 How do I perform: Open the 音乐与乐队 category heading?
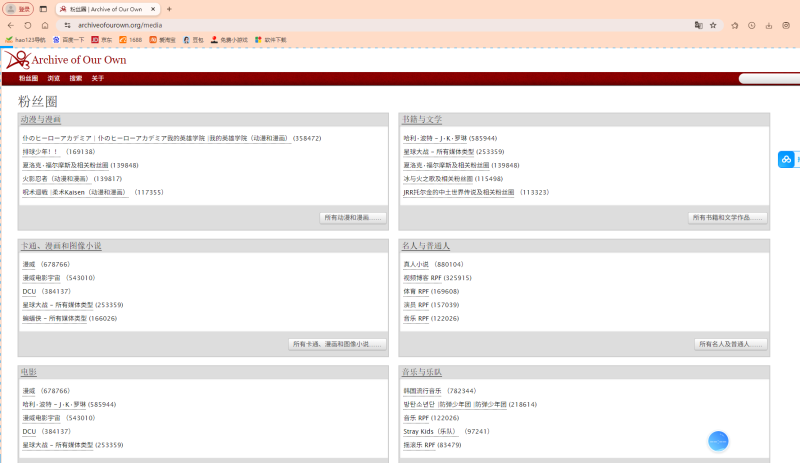422,372
